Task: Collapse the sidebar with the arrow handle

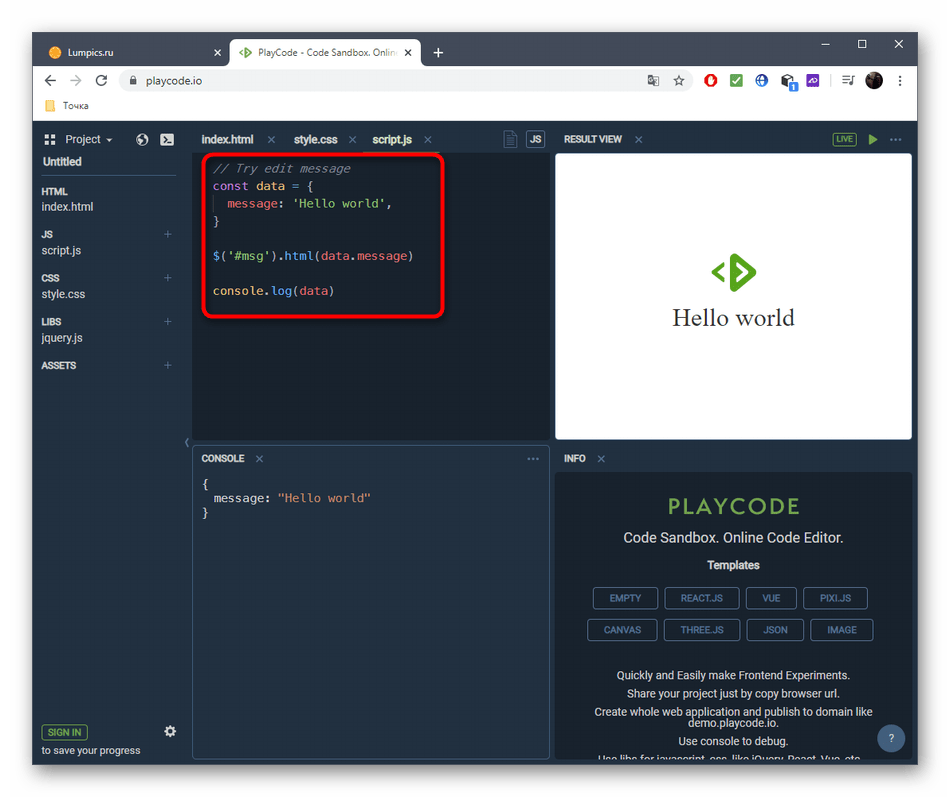Action: [186, 442]
